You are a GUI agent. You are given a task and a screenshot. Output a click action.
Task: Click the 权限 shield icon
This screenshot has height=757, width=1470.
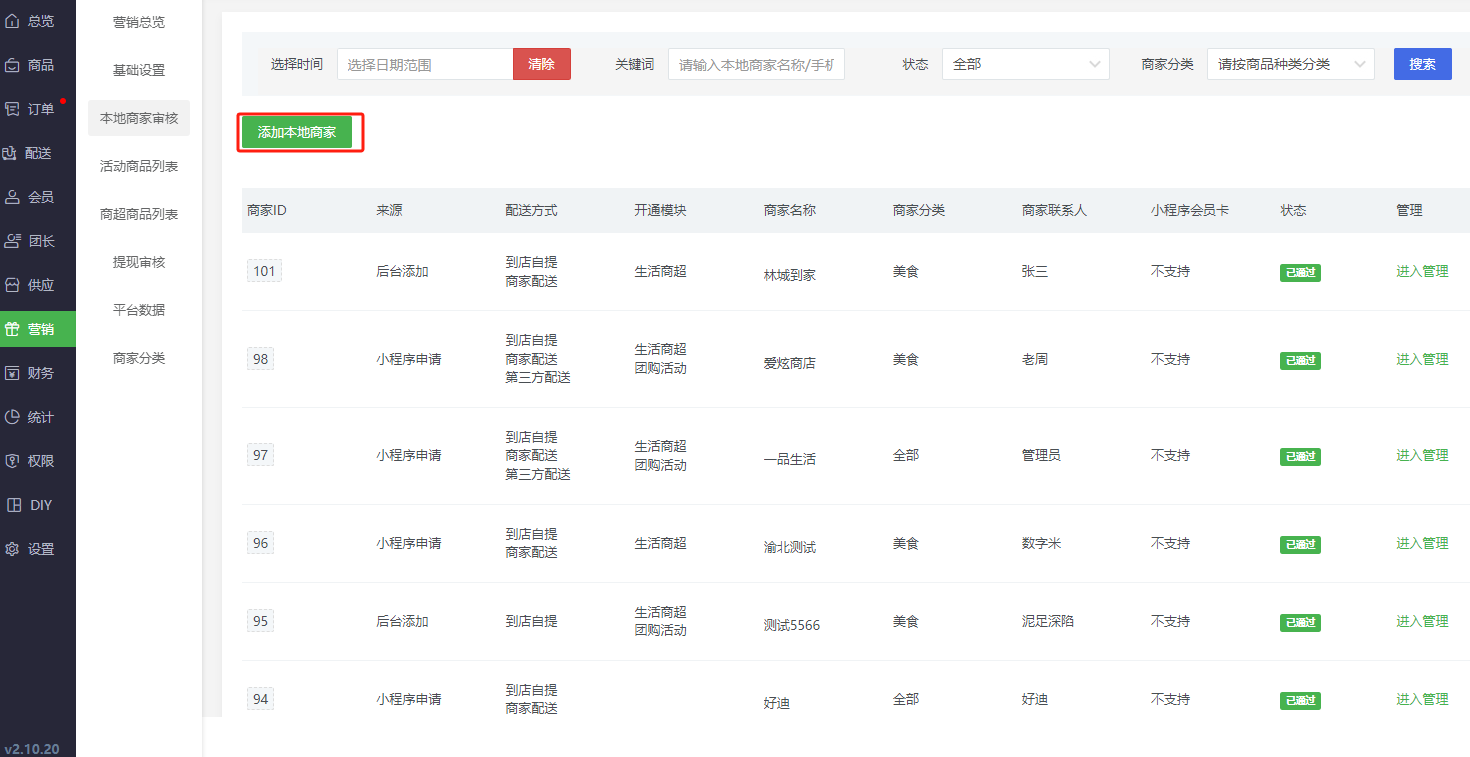pyautogui.click(x=13, y=461)
